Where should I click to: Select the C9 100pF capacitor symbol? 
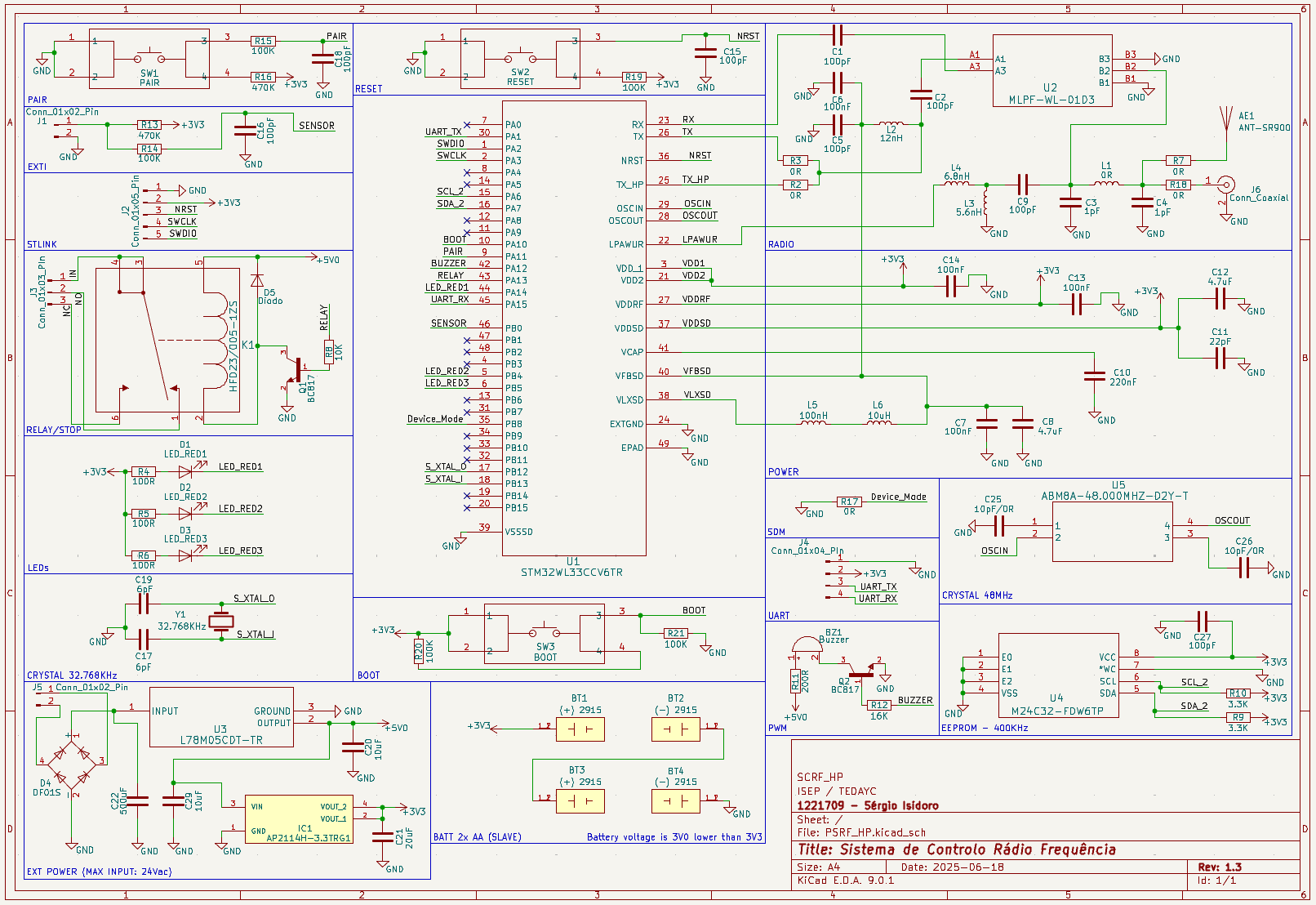tap(1023, 185)
